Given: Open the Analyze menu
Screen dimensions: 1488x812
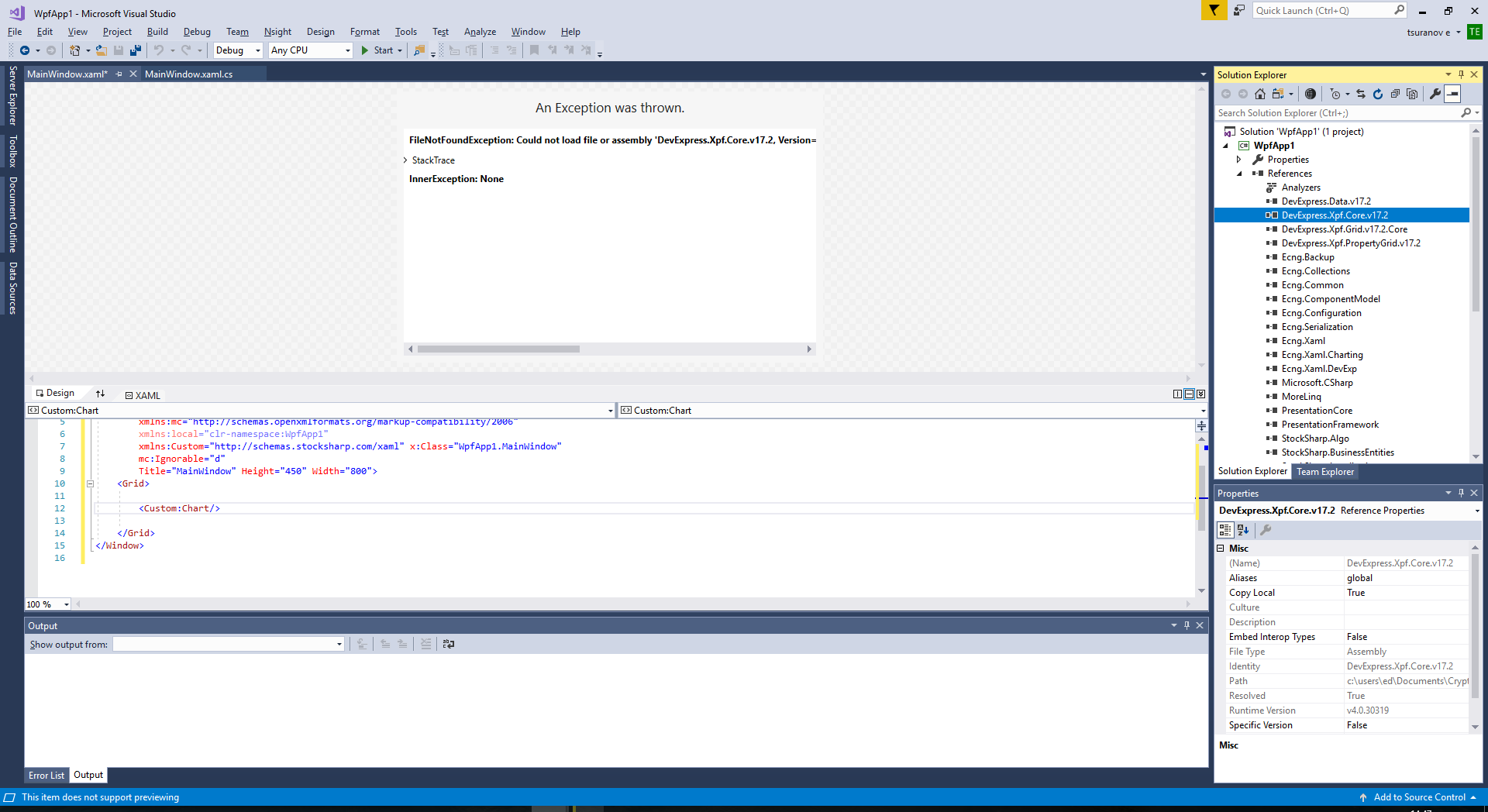Looking at the screenshot, I should 480,32.
